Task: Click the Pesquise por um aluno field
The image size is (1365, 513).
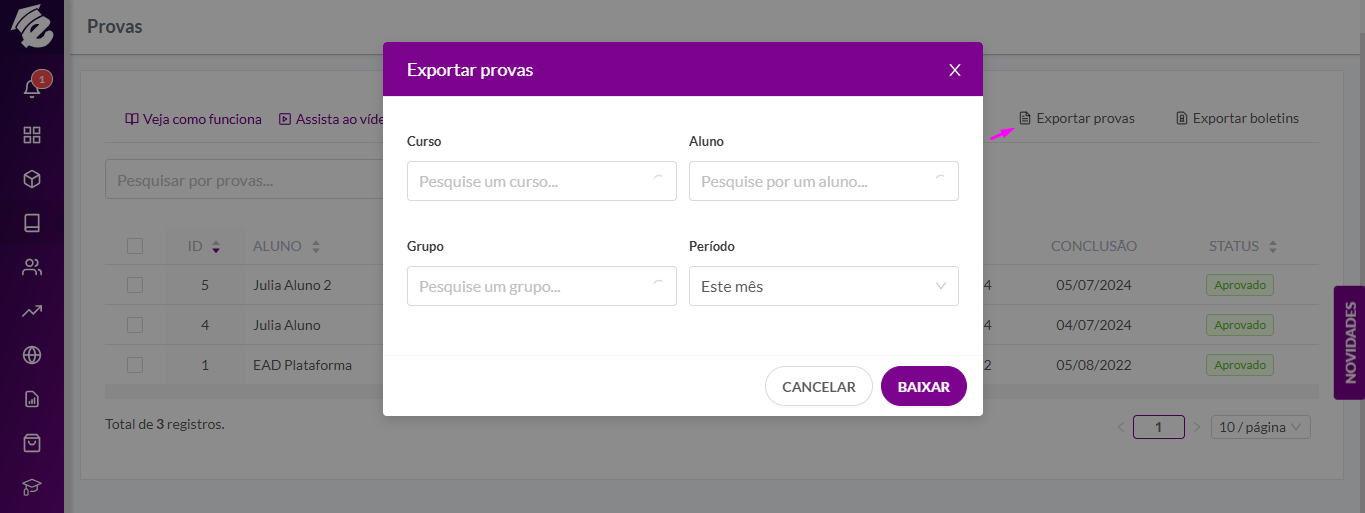Action: tap(824, 181)
